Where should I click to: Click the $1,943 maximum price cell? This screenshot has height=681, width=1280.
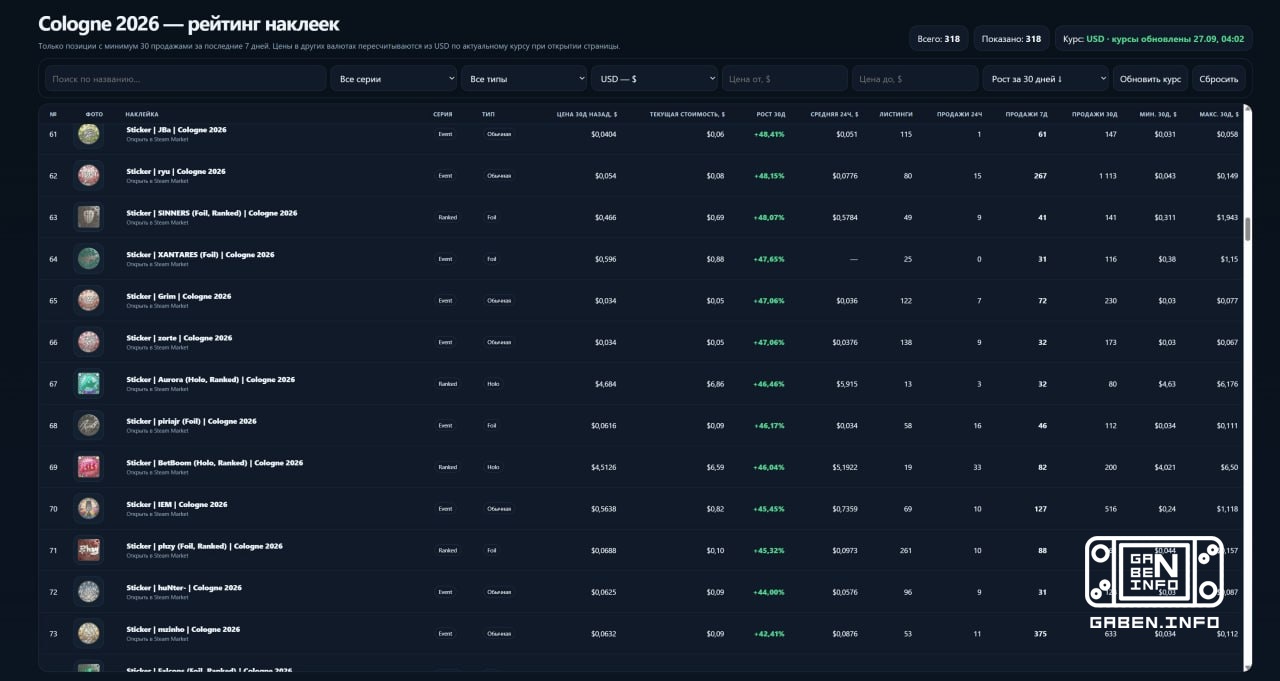tap(1227, 217)
